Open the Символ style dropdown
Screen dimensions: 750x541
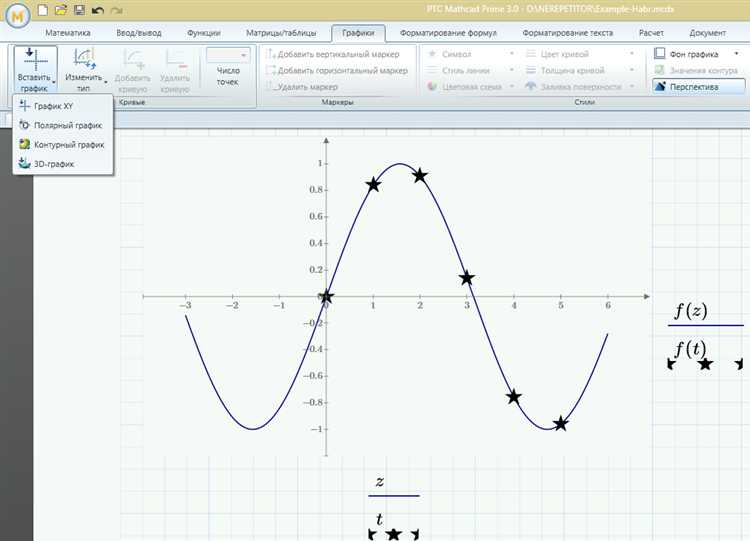click(x=511, y=54)
